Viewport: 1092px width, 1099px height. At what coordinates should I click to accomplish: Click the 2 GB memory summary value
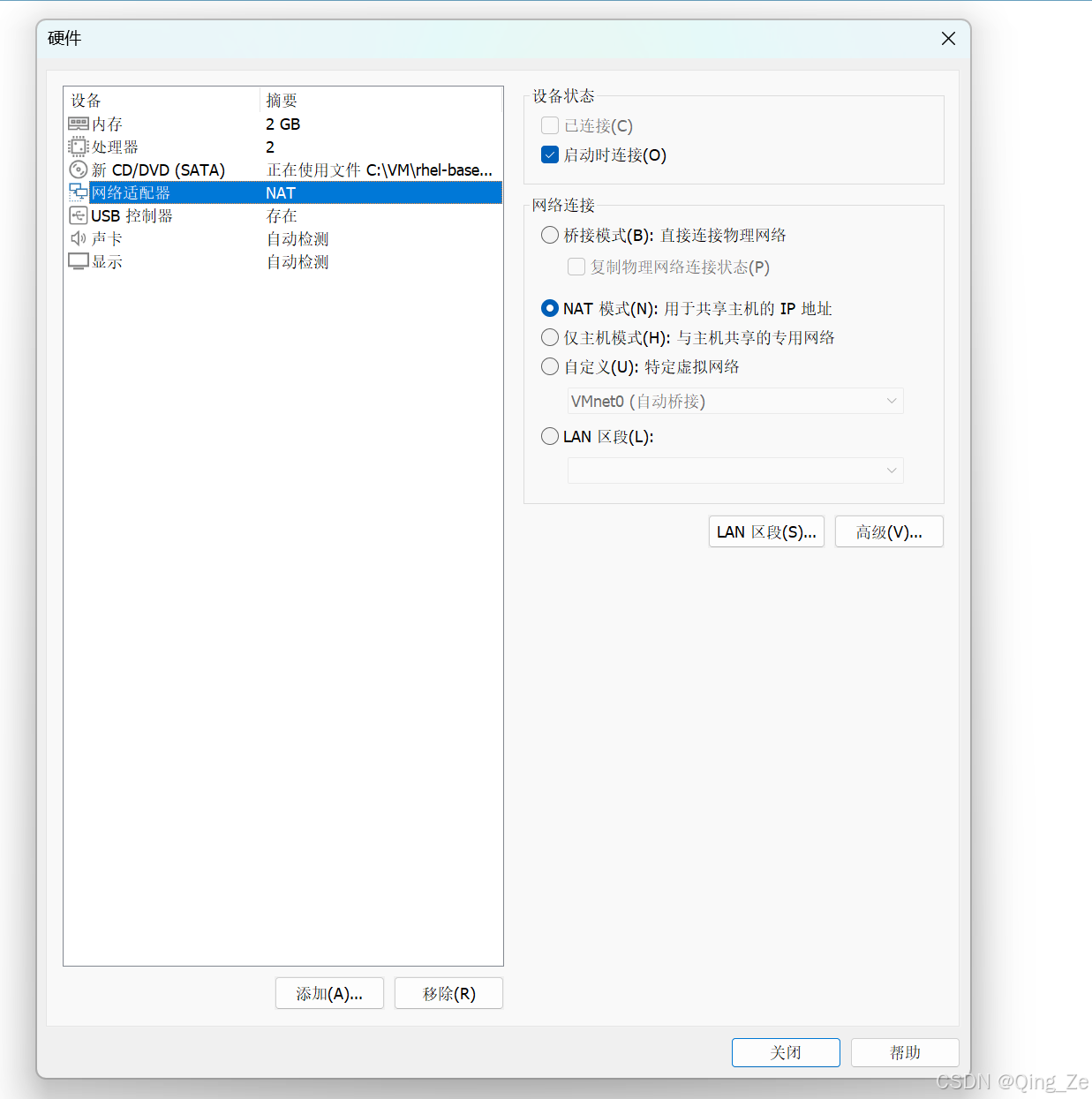pyautogui.click(x=283, y=124)
